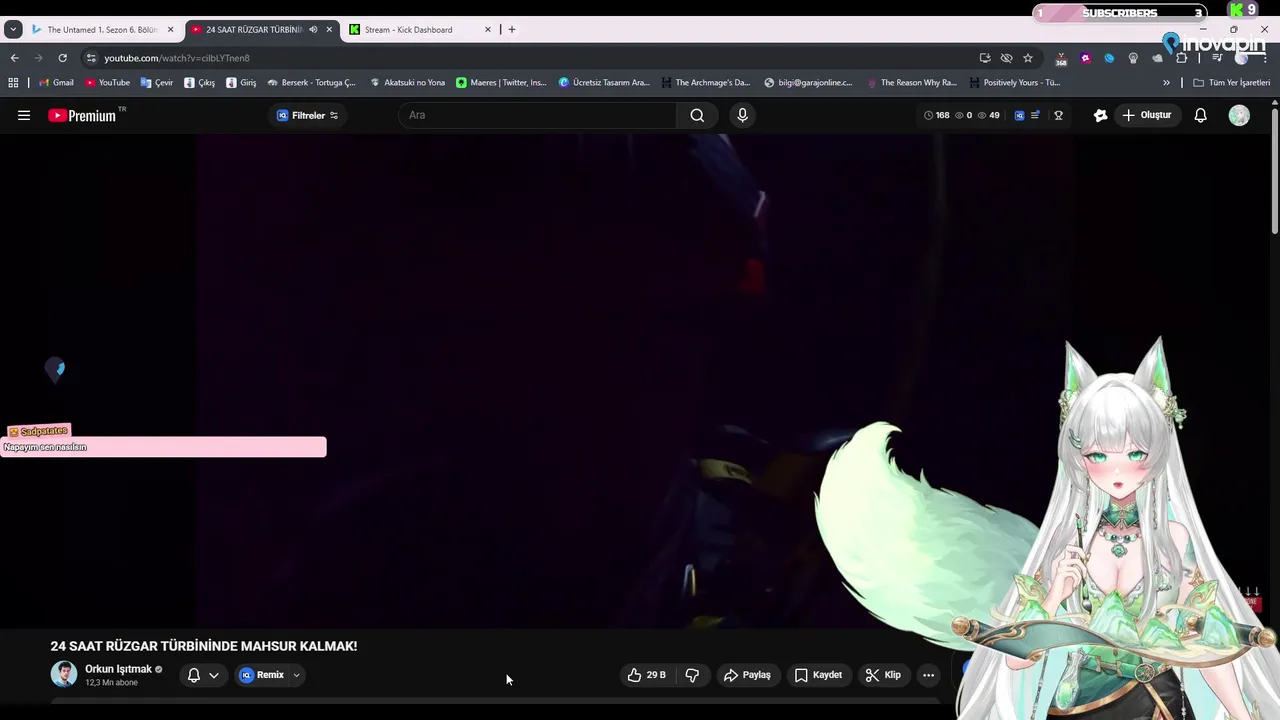Viewport: 1280px width, 720px height.
Task: Share the video via Paylaş
Action: (747, 675)
